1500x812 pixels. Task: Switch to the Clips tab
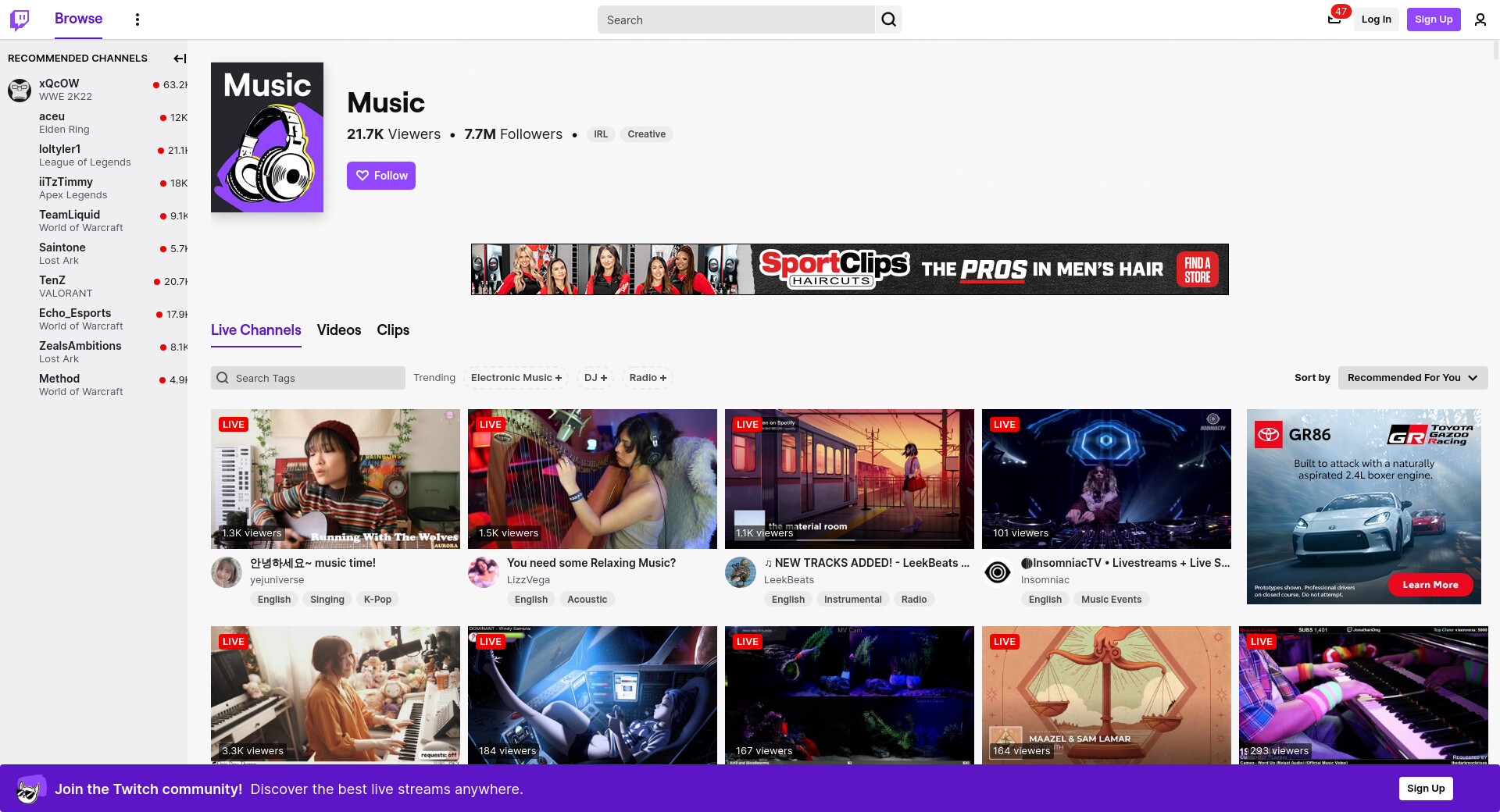point(393,330)
